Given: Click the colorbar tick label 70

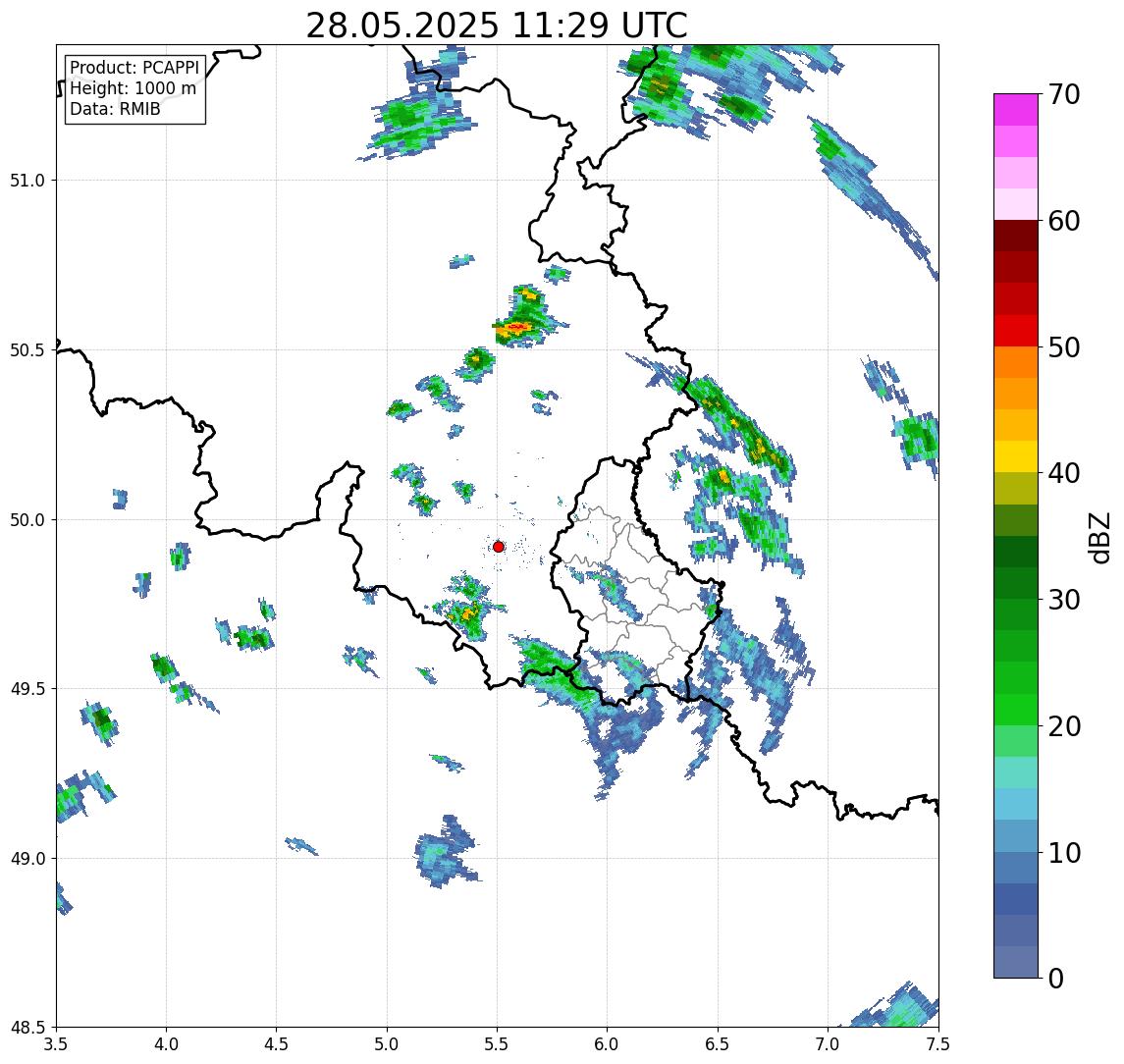Looking at the screenshot, I should tap(1064, 94).
